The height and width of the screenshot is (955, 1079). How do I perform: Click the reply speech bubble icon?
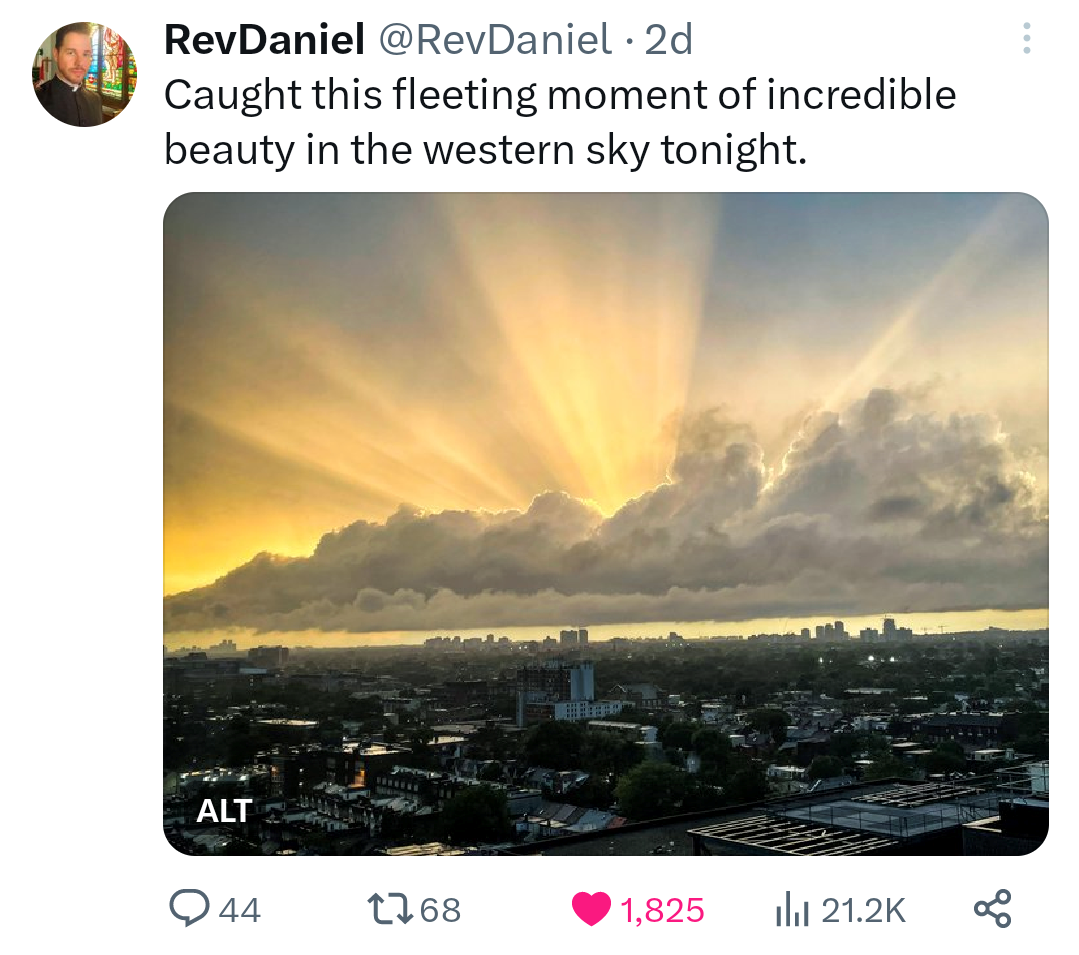[x=188, y=909]
